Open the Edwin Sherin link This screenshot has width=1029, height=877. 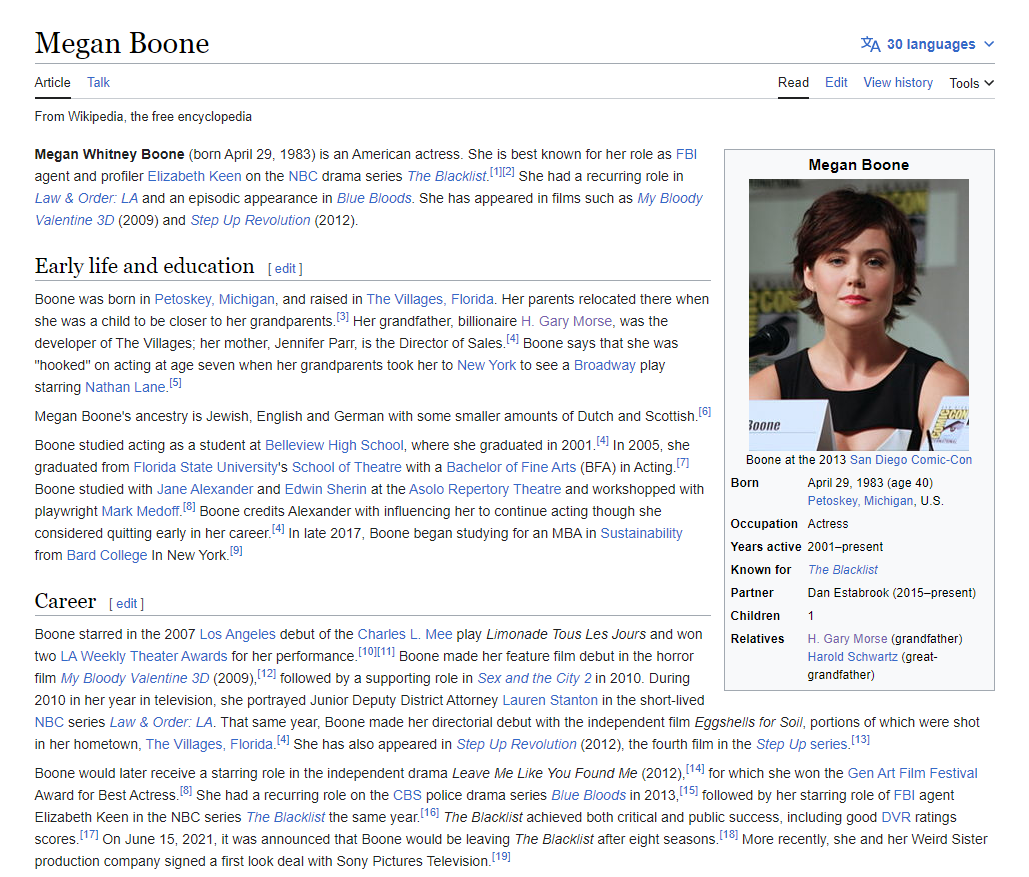click(x=326, y=489)
